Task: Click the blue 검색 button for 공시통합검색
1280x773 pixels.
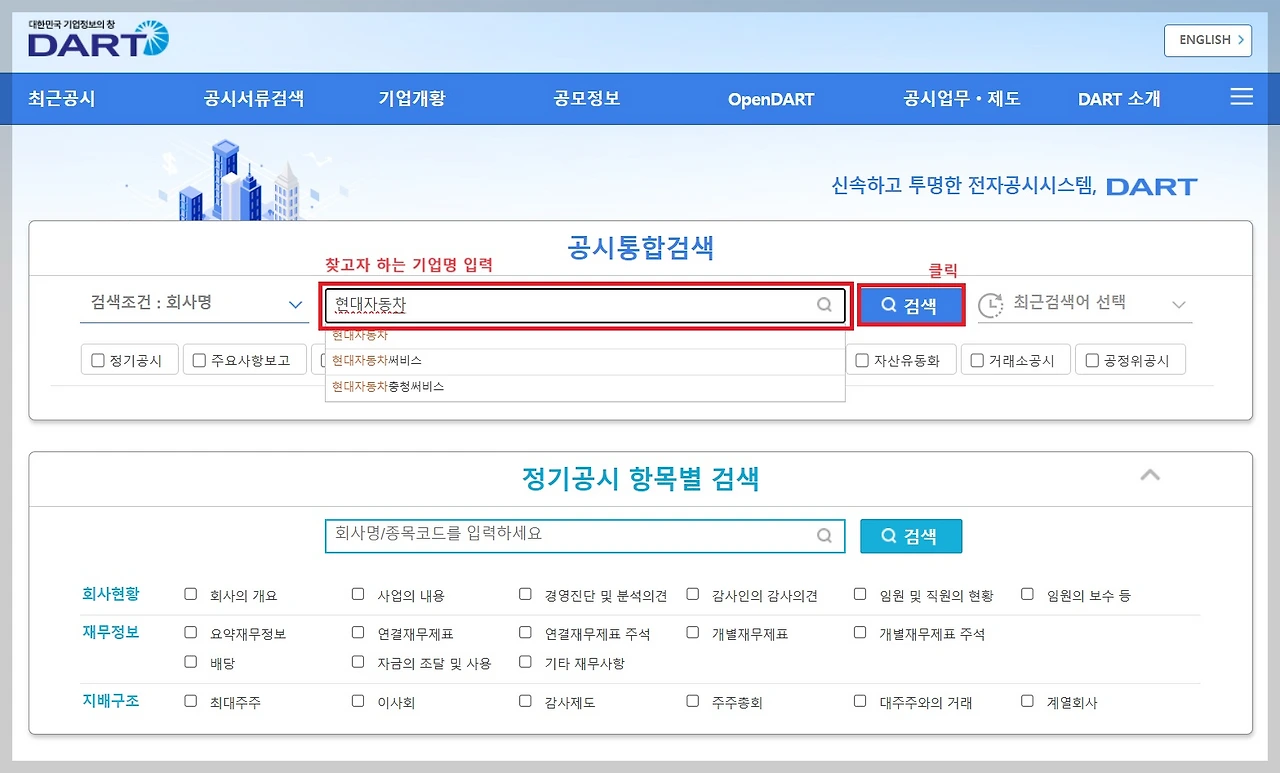Action: [910, 306]
